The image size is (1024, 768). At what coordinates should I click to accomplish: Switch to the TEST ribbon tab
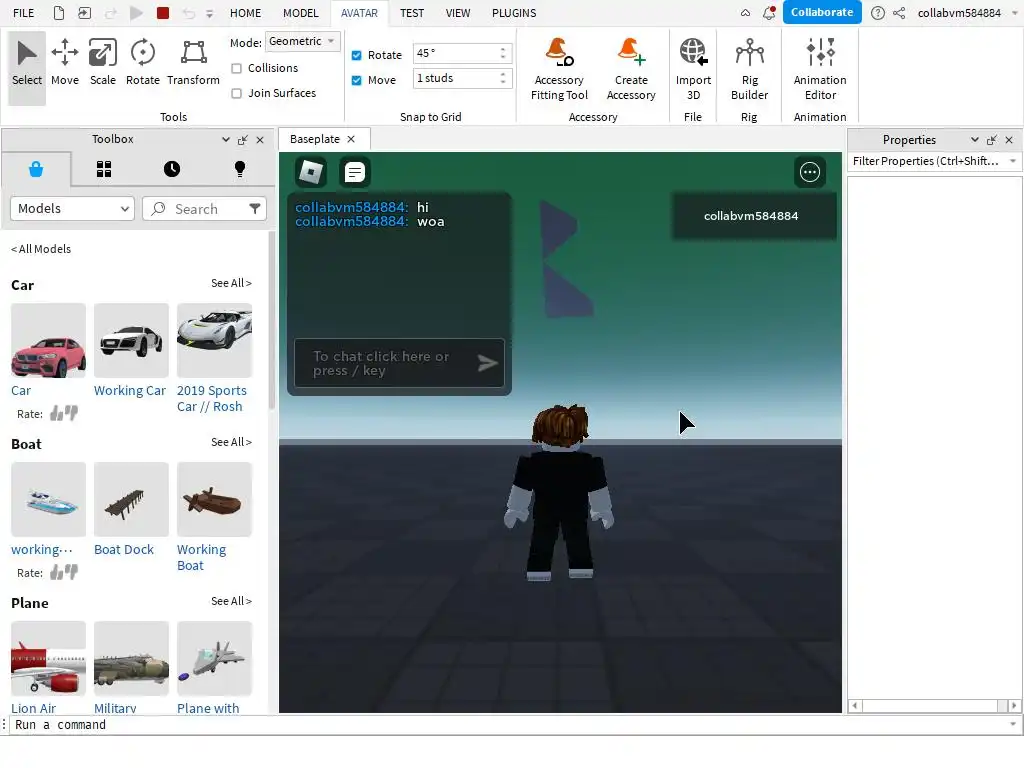[412, 12]
